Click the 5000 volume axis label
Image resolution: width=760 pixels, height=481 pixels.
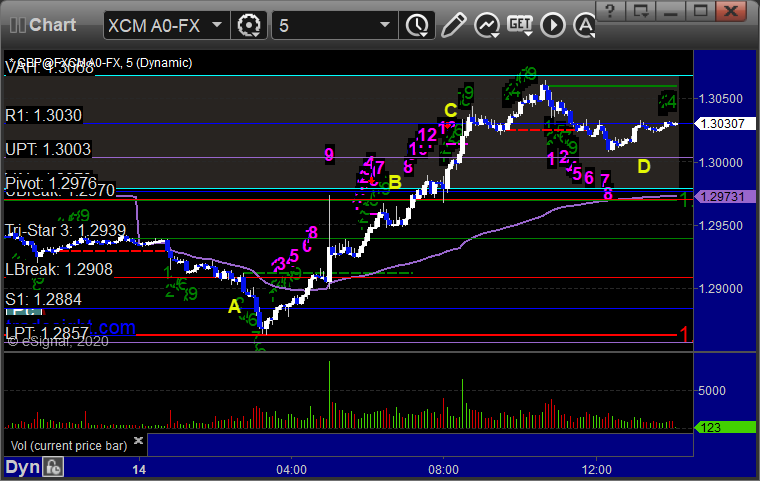712,390
